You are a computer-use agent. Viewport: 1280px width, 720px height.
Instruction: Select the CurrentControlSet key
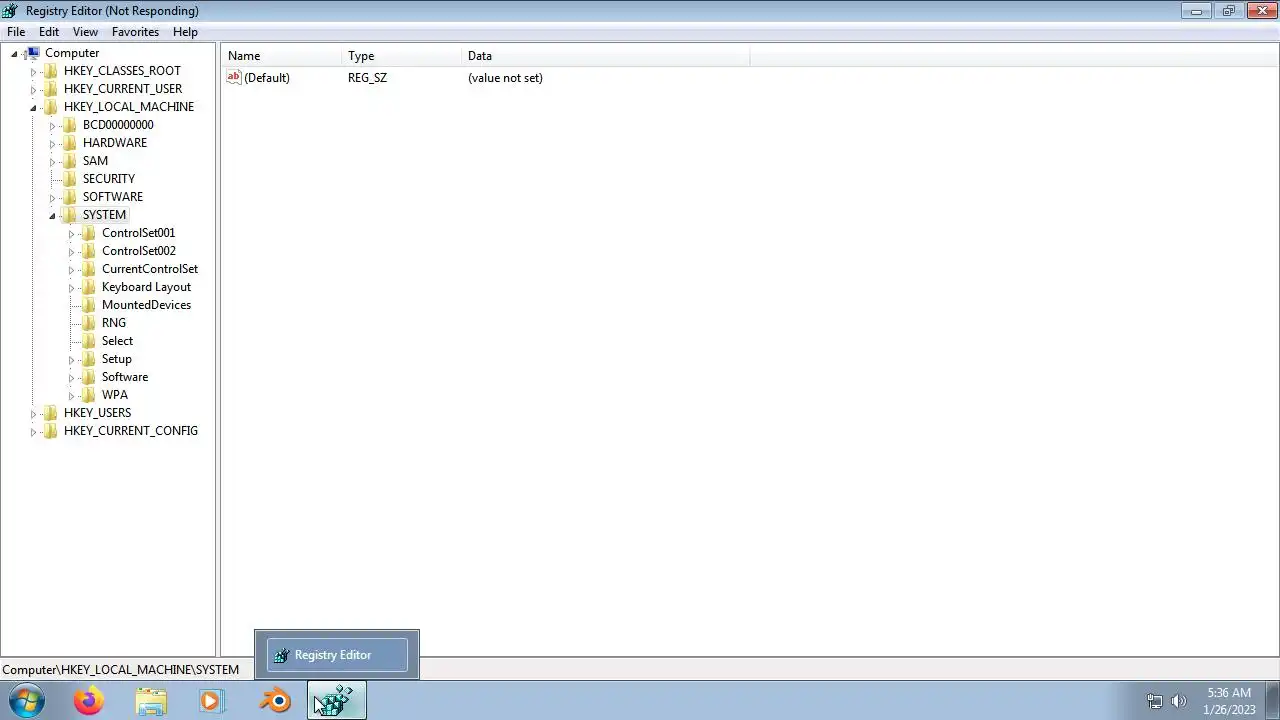[150, 269]
